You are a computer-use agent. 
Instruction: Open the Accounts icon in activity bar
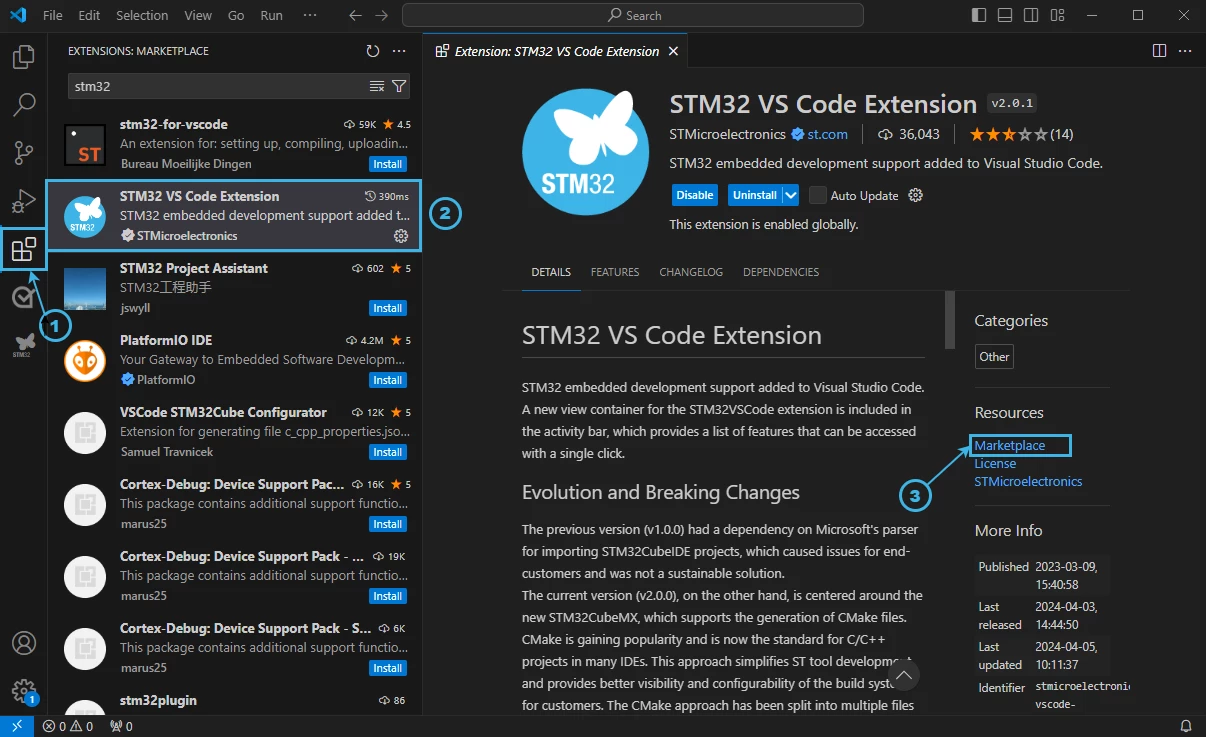[x=23, y=643]
